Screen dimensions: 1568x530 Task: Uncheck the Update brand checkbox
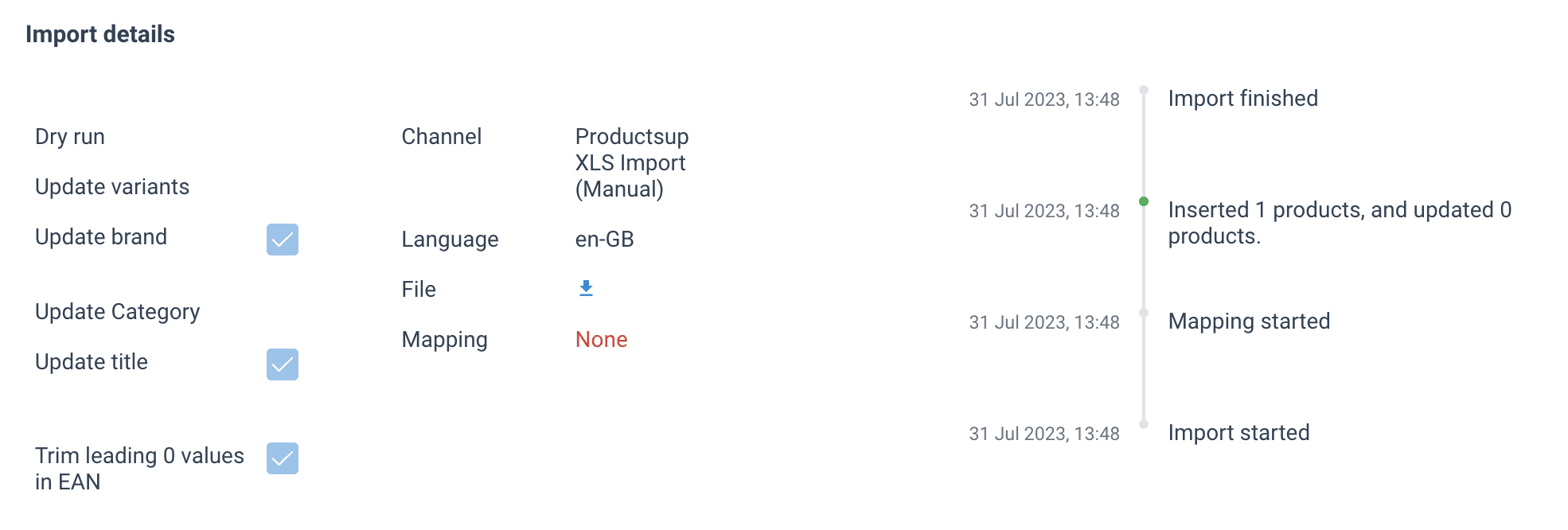282,240
